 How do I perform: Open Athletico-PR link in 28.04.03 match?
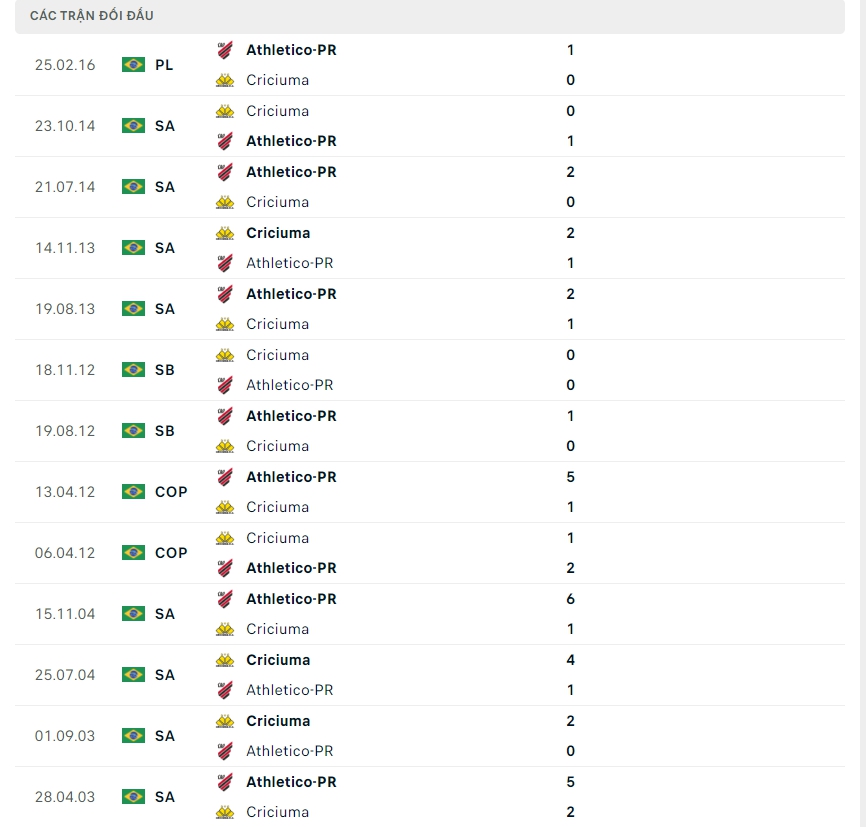(291, 782)
